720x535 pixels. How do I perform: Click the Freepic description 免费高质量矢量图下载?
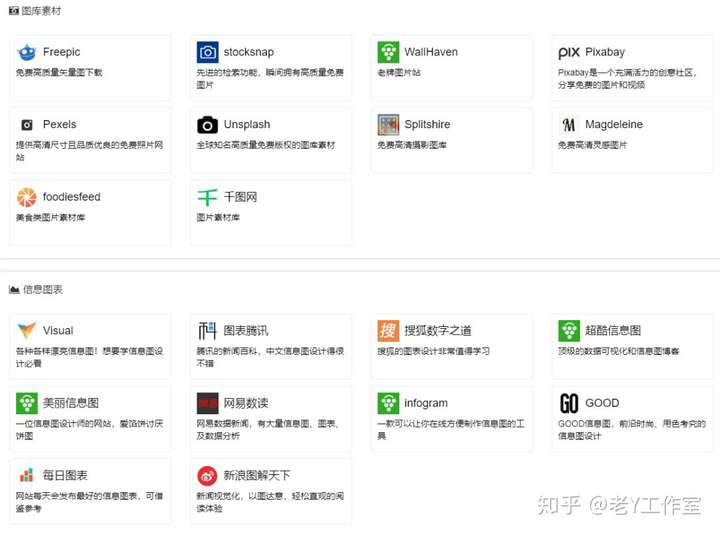[59, 73]
